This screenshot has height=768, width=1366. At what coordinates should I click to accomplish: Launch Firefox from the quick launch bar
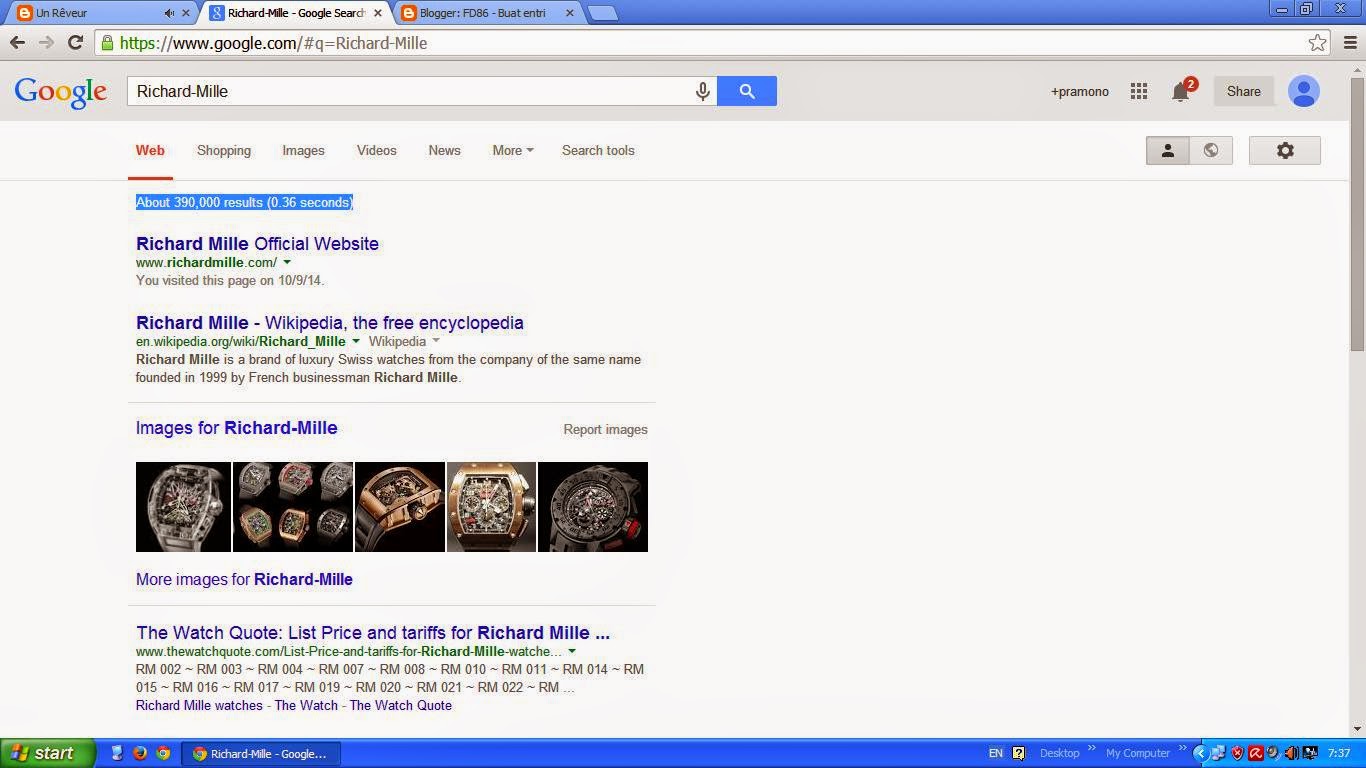140,753
